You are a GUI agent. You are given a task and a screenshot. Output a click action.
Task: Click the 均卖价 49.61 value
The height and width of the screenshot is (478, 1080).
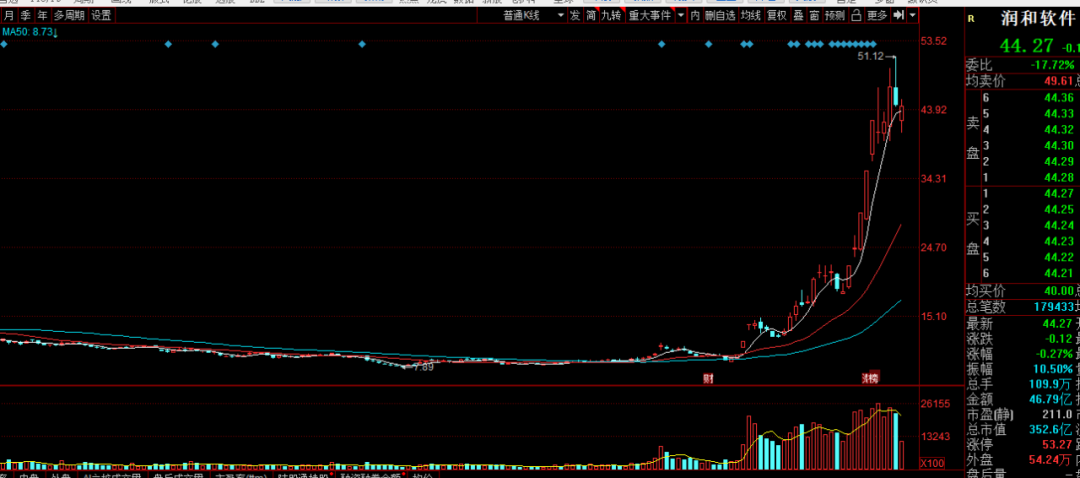click(1059, 82)
